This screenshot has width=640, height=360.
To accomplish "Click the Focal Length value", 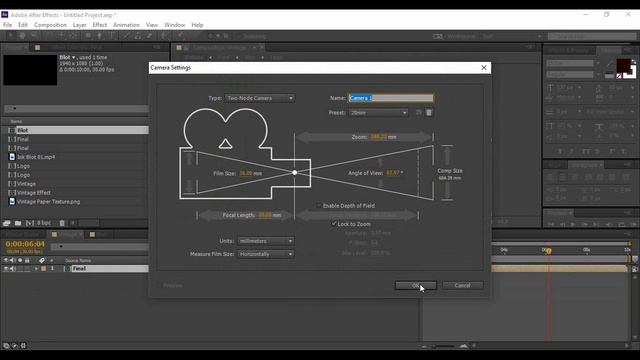I will click(x=265, y=215).
